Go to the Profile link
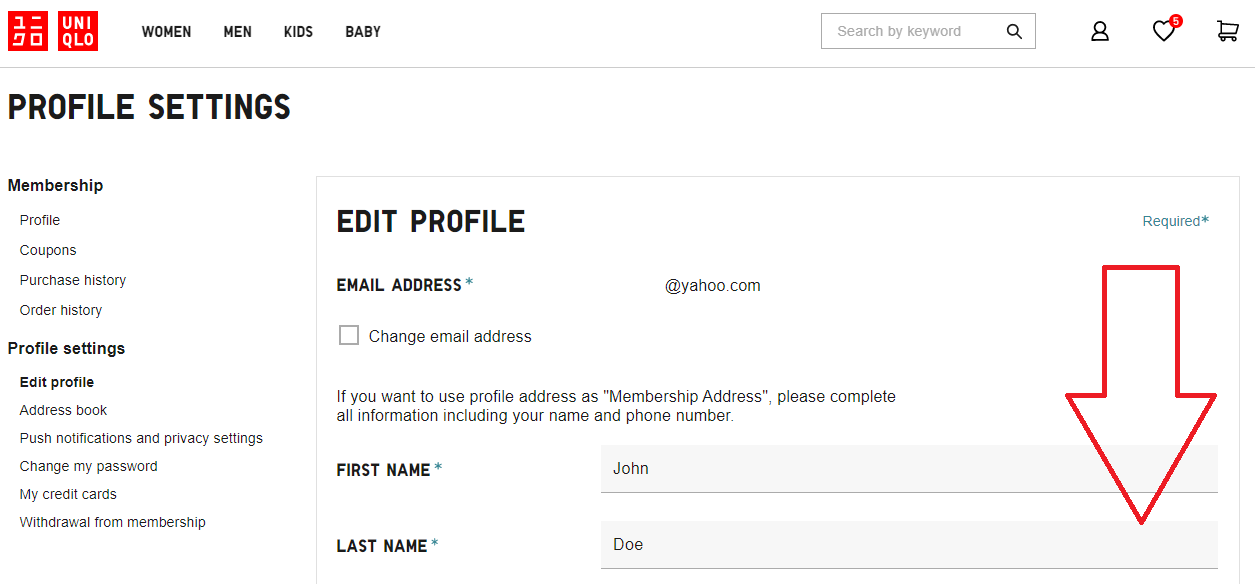The height and width of the screenshot is (584, 1255). (x=40, y=220)
